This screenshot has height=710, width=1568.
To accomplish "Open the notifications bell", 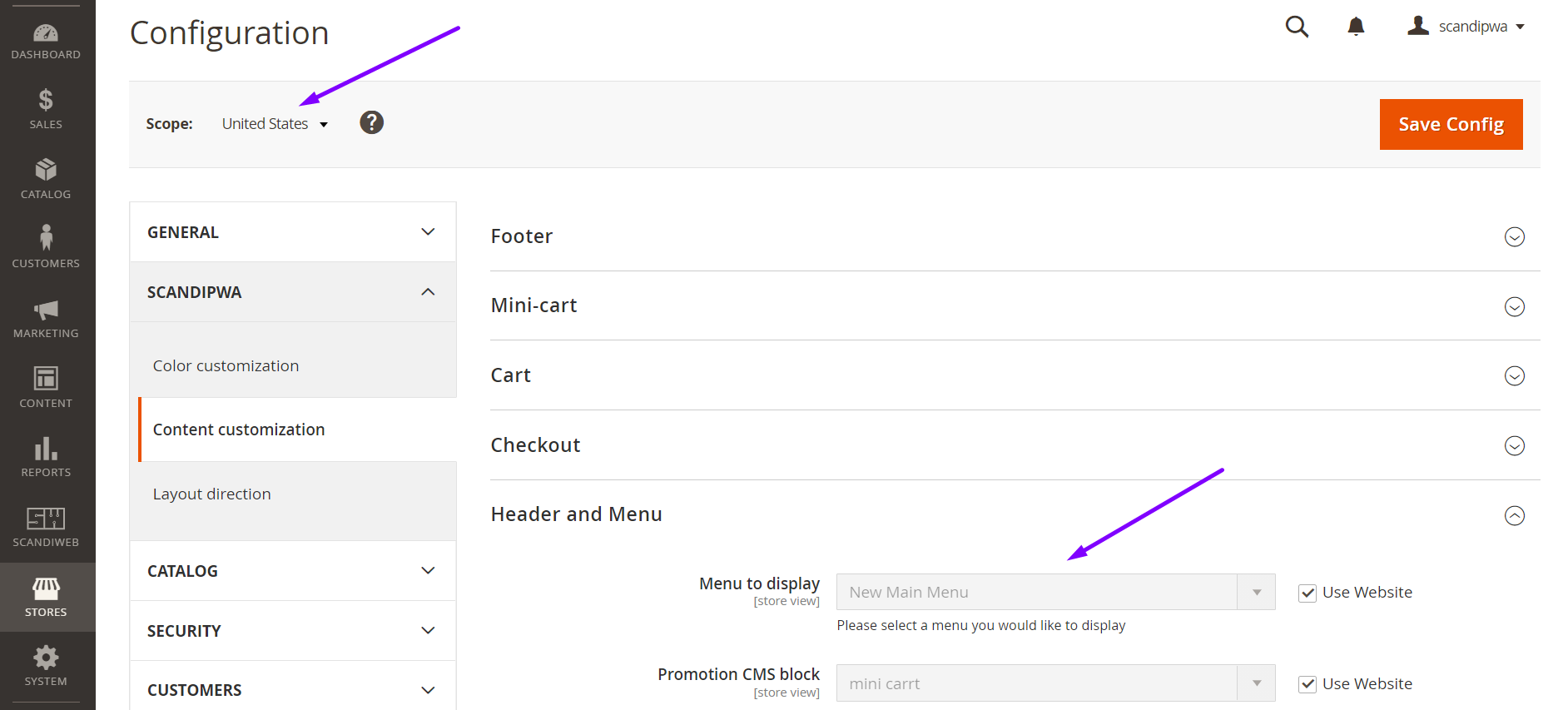I will coord(1356,27).
